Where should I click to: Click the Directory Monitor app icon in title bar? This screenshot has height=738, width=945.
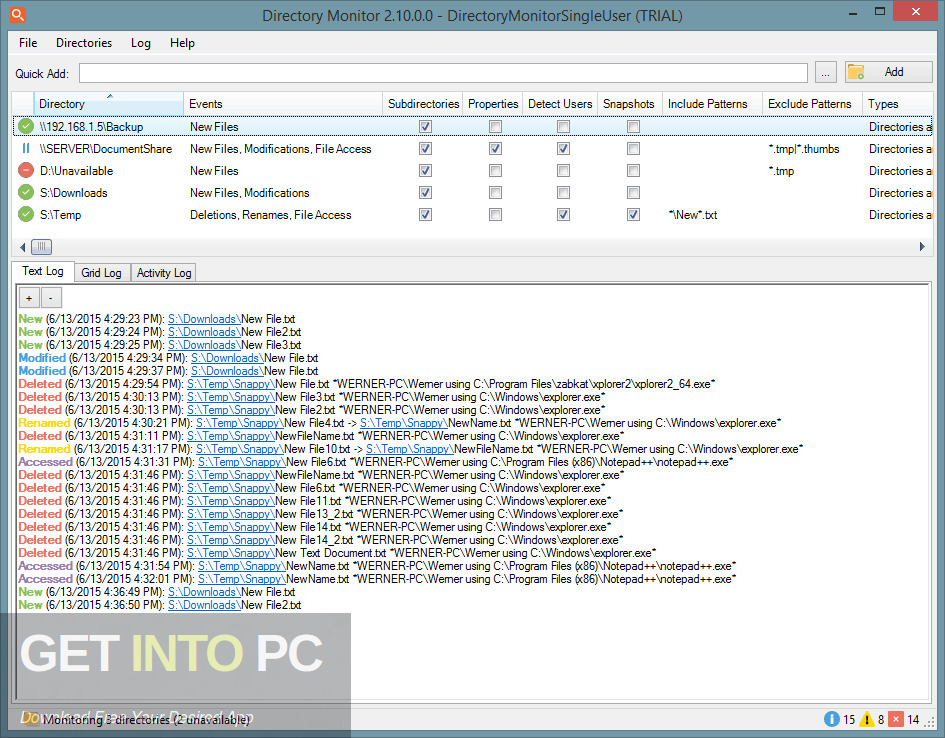[17, 14]
